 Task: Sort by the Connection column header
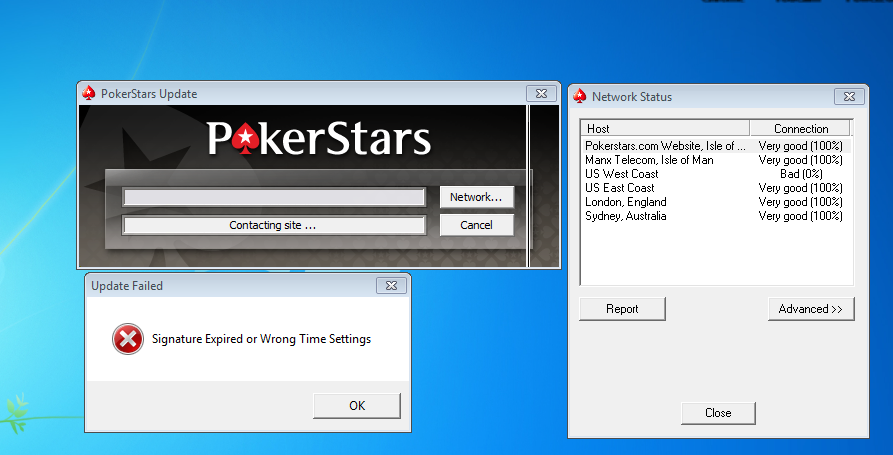(x=801, y=128)
